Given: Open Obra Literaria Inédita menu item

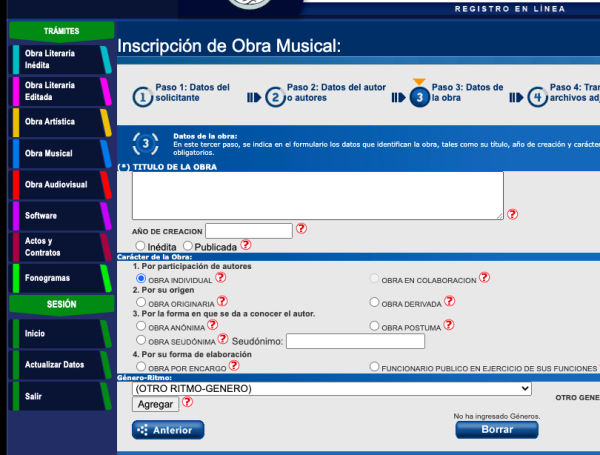Looking at the screenshot, I should tap(61, 59).
